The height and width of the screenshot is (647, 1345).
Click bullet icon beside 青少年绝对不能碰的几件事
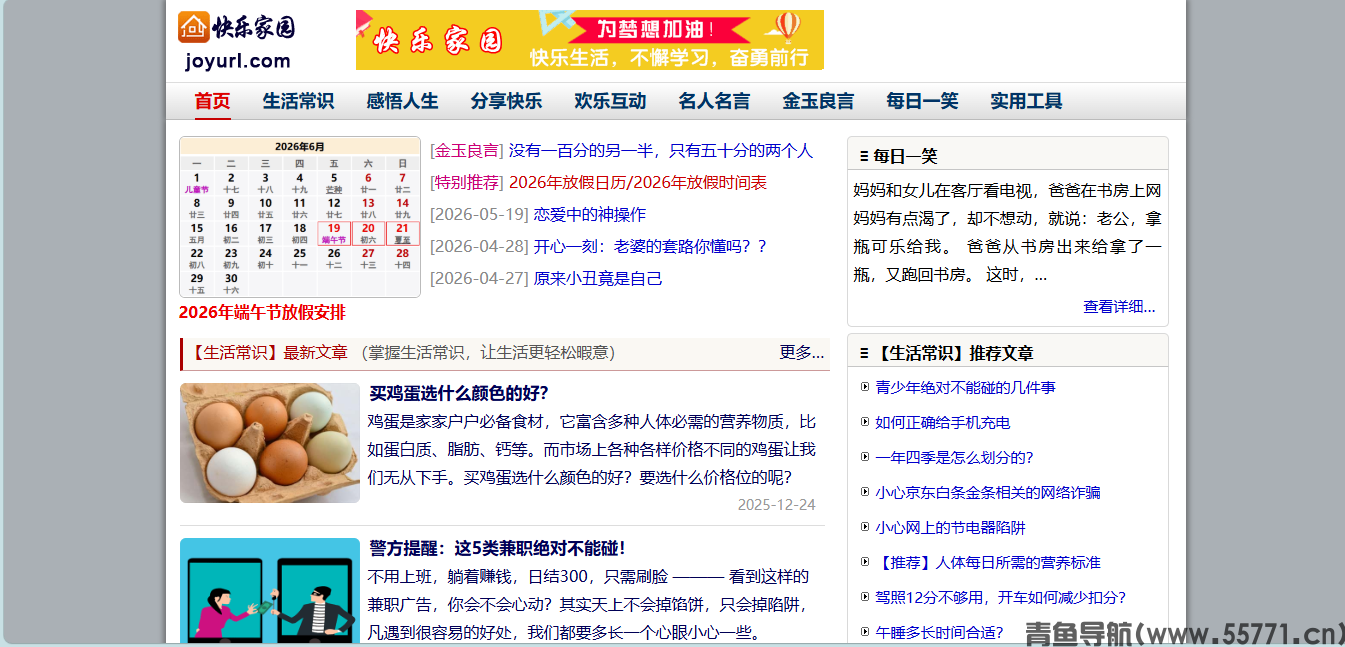point(865,387)
